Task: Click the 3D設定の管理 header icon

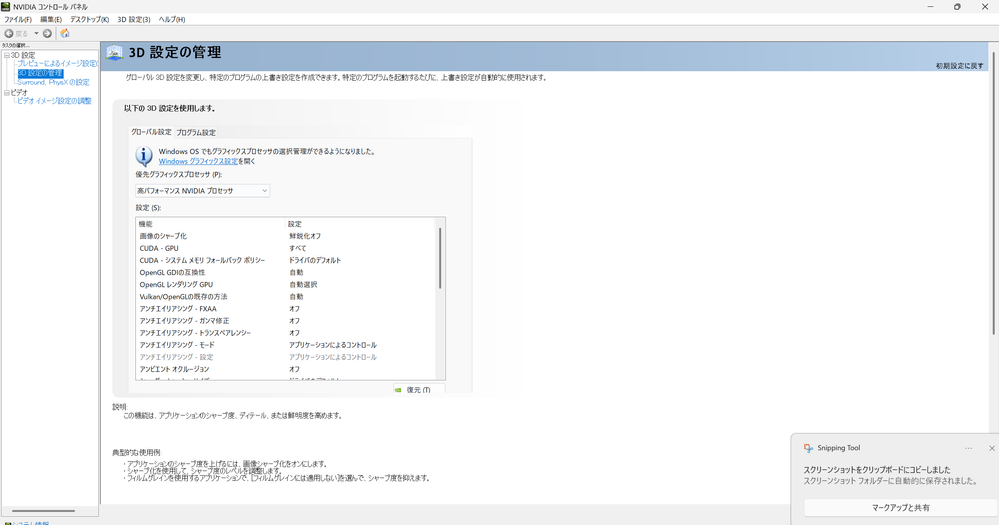Action: (x=115, y=52)
